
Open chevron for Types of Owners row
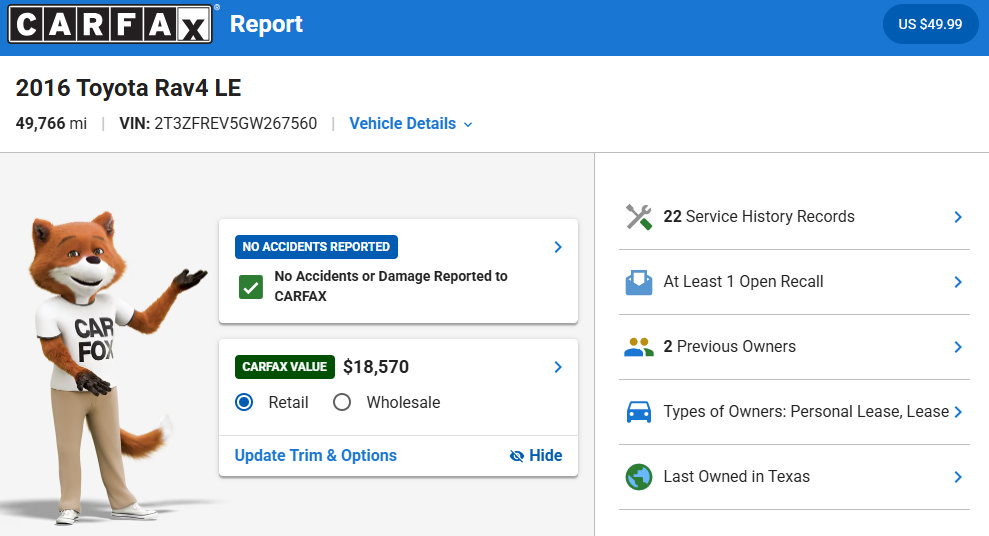coord(957,412)
